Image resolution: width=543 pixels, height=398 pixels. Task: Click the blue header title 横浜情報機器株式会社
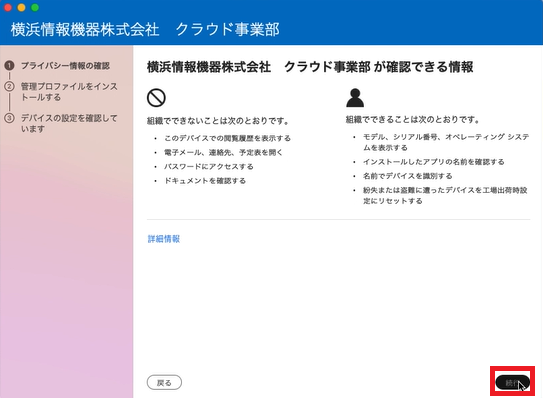coord(85,29)
